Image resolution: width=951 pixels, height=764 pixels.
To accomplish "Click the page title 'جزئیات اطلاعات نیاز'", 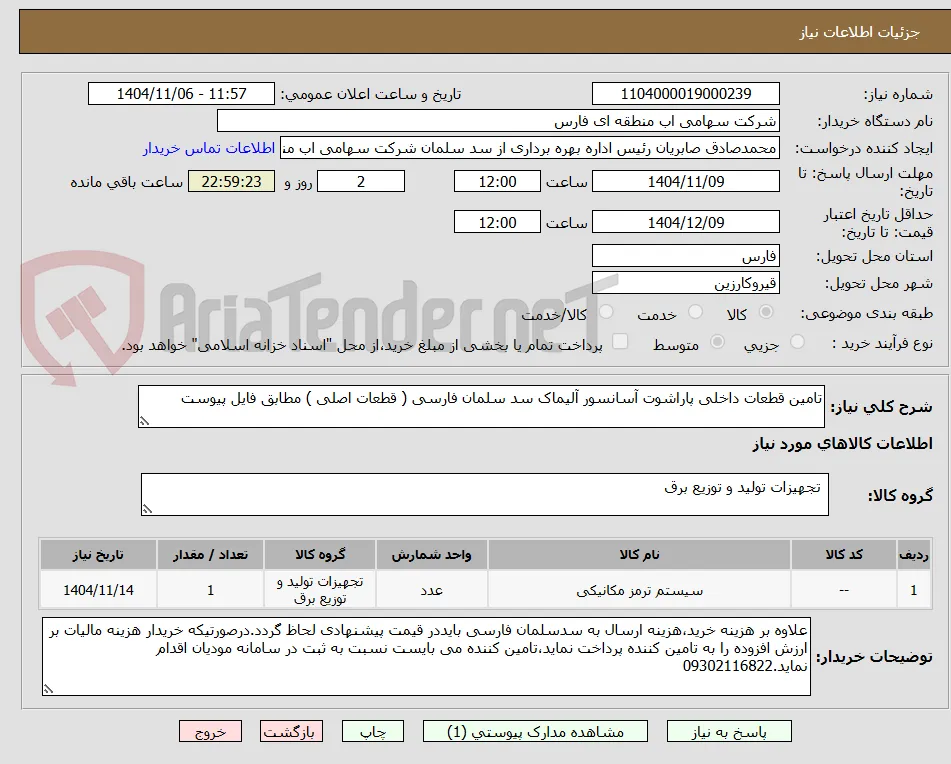I will point(859,32).
